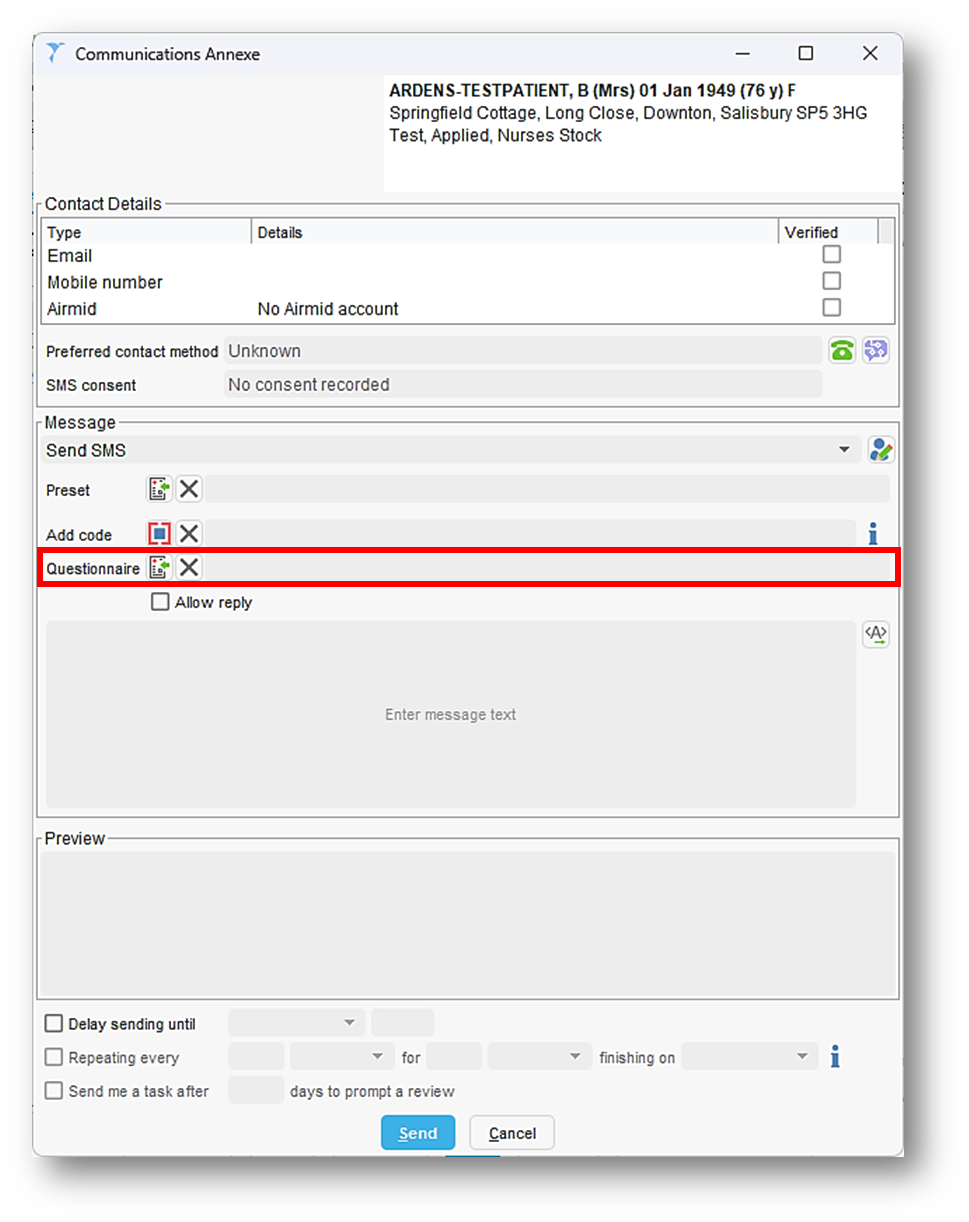
Task: Enable Repeating every checkbox
Action: coord(54,1057)
